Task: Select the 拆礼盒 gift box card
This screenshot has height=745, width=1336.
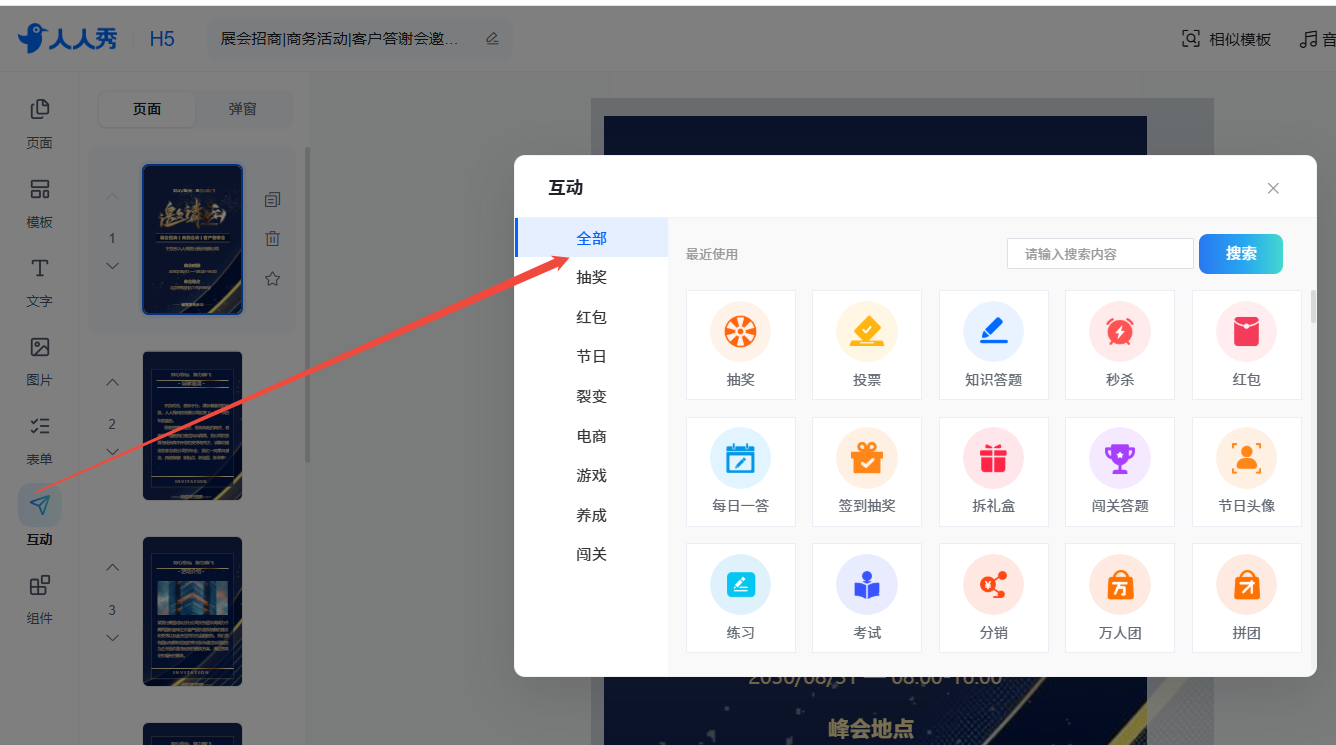Action: 994,472
